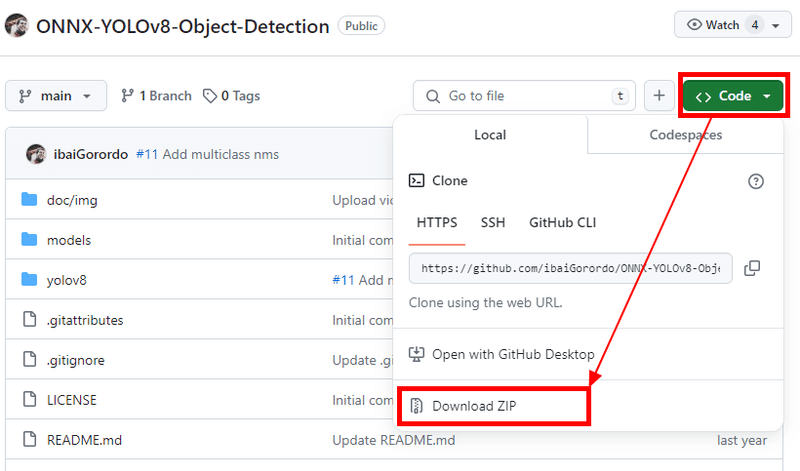Open the 1 Branch link
Viewport: 800px width, 471px height.
[x=156, y=96]
